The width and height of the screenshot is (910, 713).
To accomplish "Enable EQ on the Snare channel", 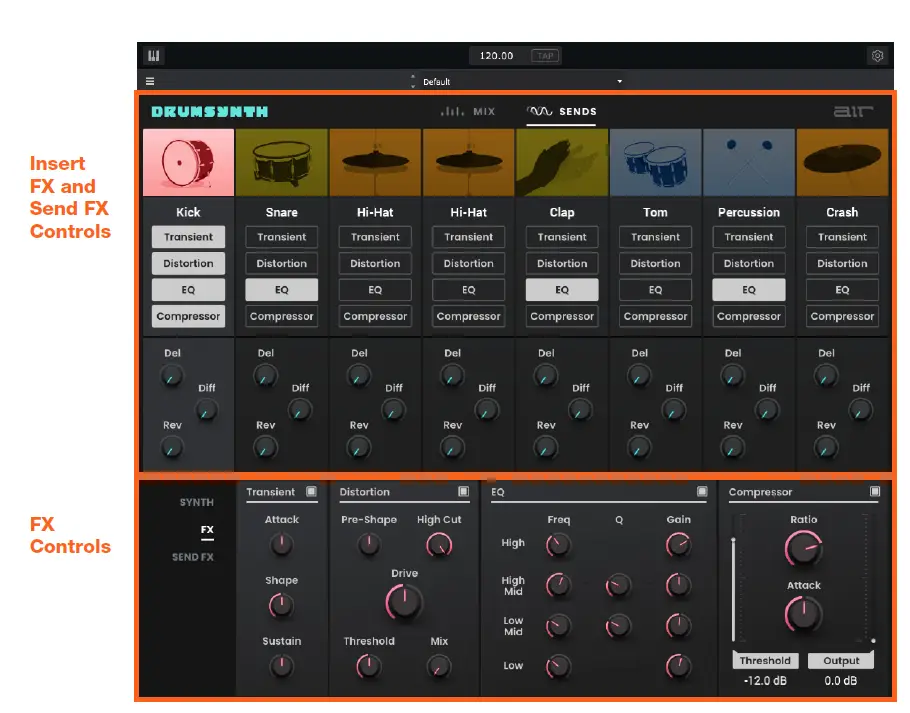I will point(281,289).
